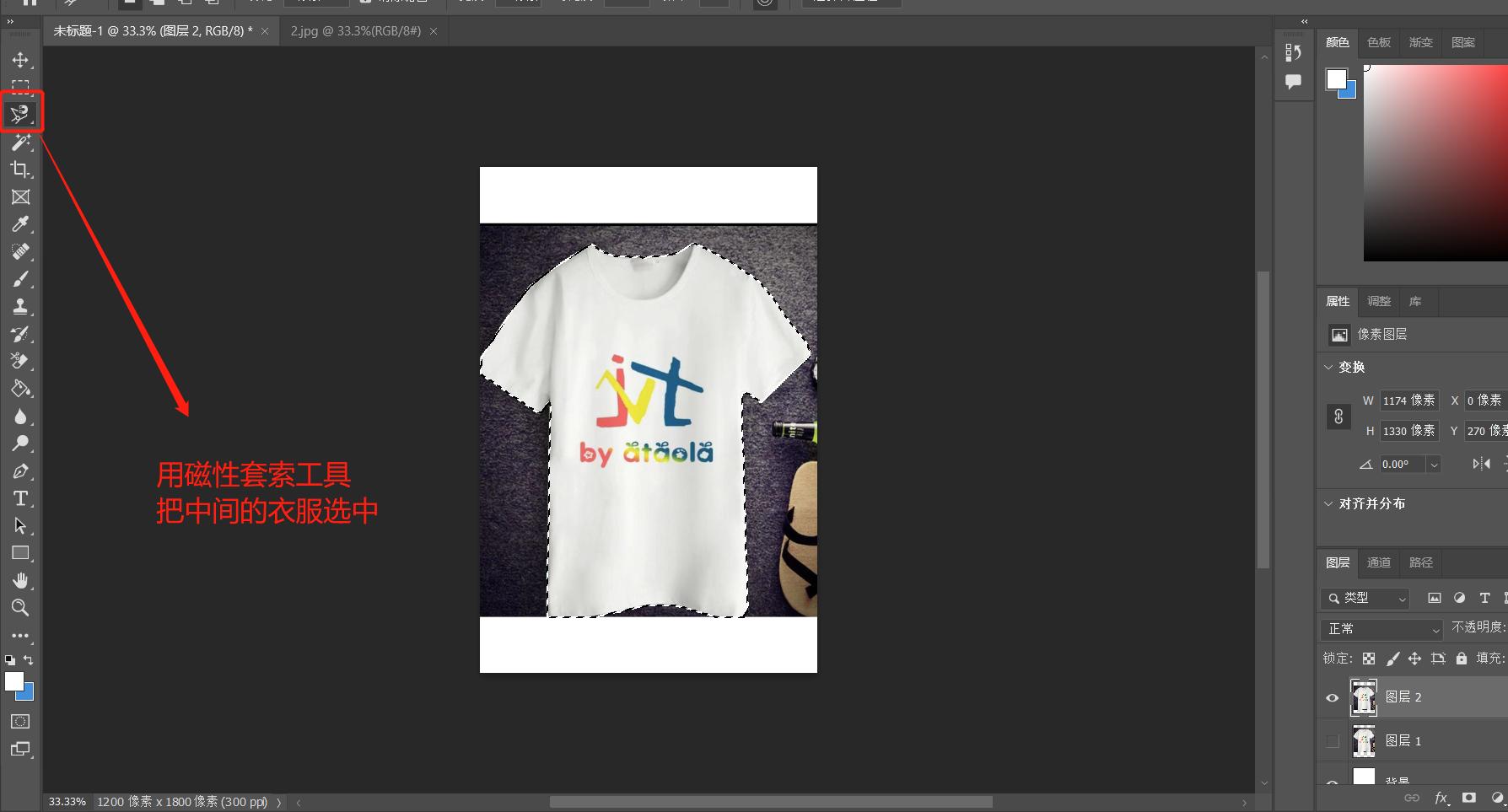Select the Move tool
1508x812 pixels.
(20, 60)
